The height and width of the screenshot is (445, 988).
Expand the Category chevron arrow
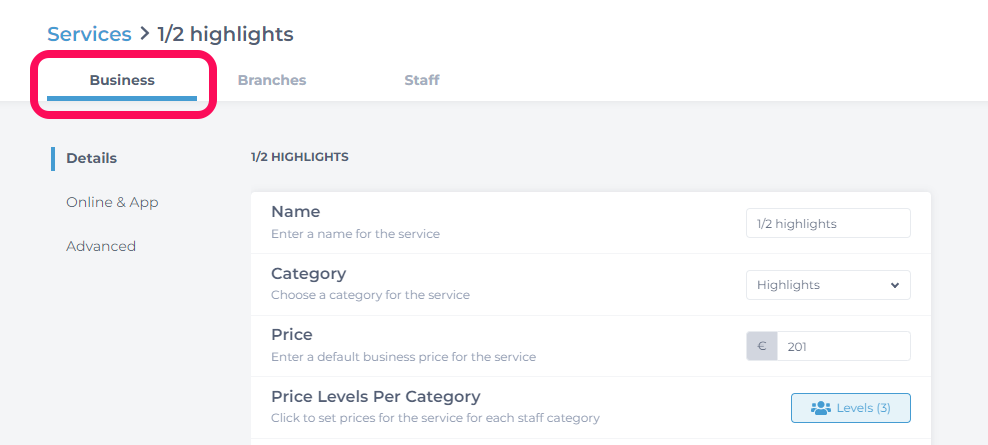coord(895,285)
